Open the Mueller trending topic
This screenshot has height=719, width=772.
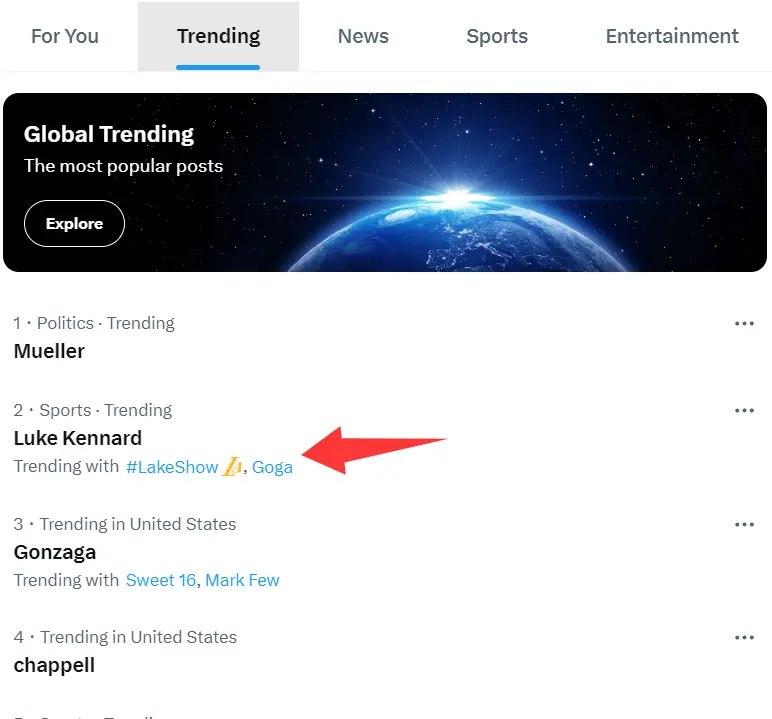click(x=49, y=351)
